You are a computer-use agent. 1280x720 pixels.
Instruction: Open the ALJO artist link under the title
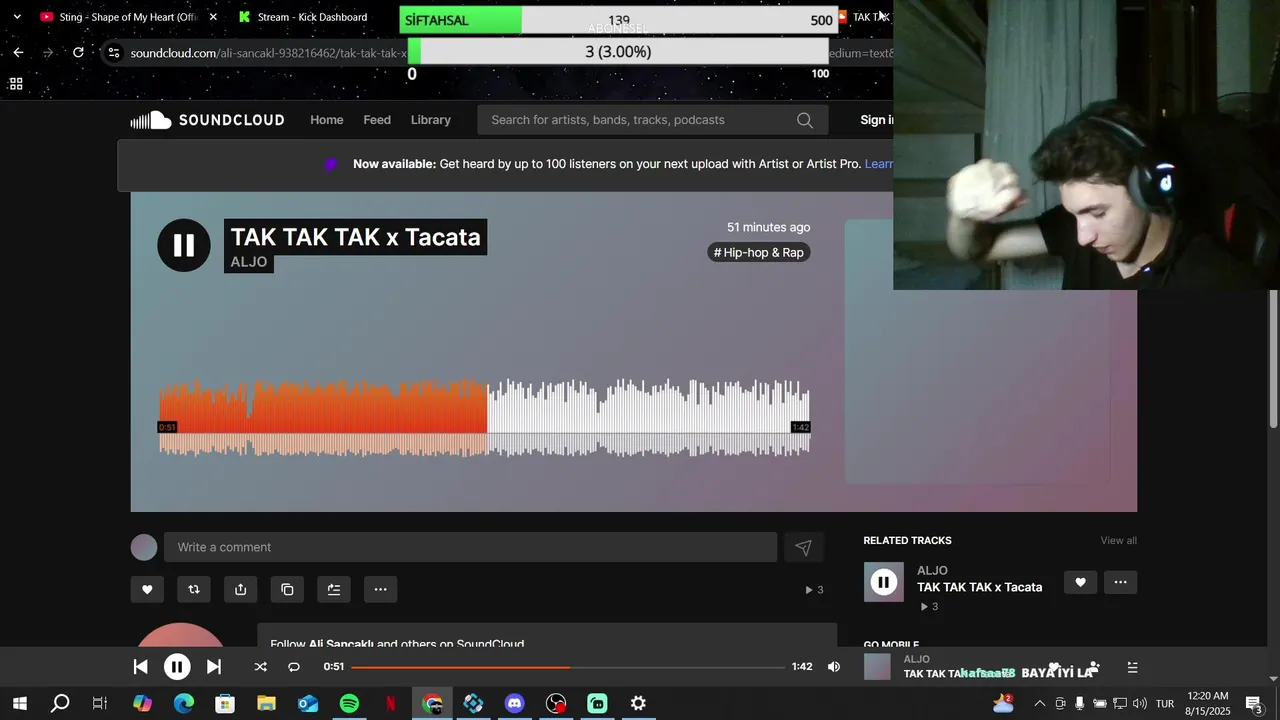tap(249, 262)
